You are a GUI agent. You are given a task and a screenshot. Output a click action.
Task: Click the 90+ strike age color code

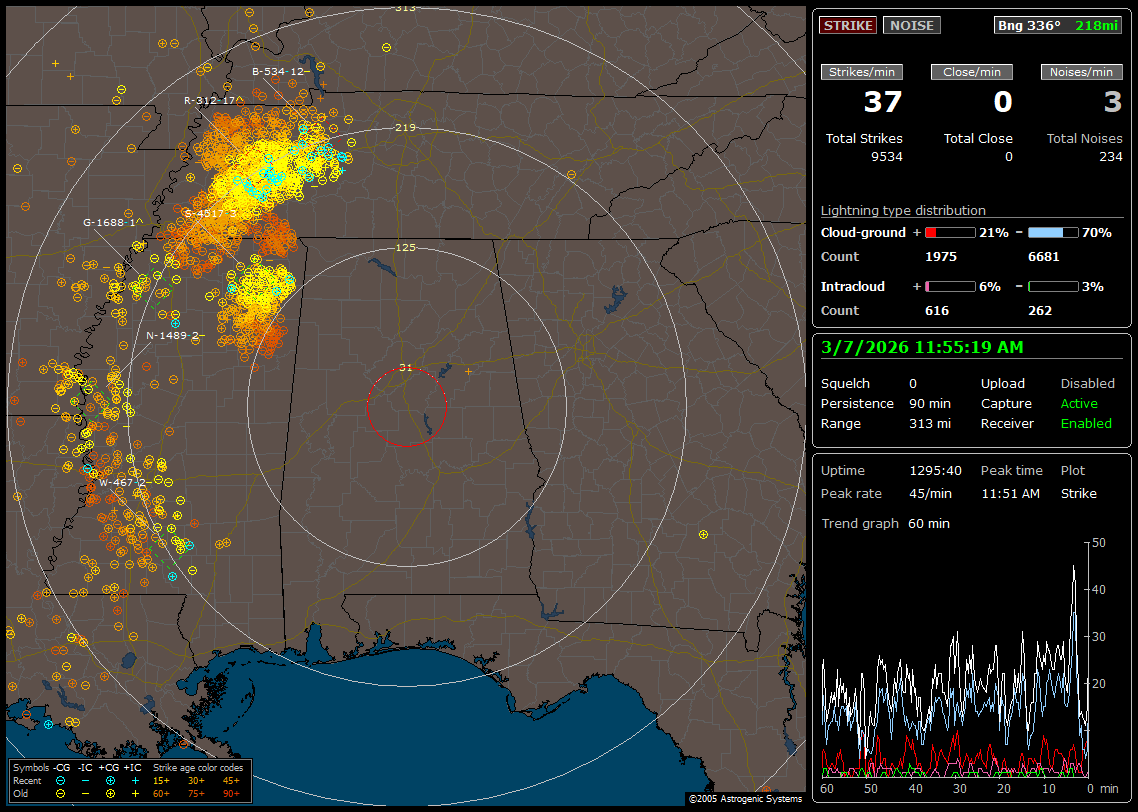230,793
